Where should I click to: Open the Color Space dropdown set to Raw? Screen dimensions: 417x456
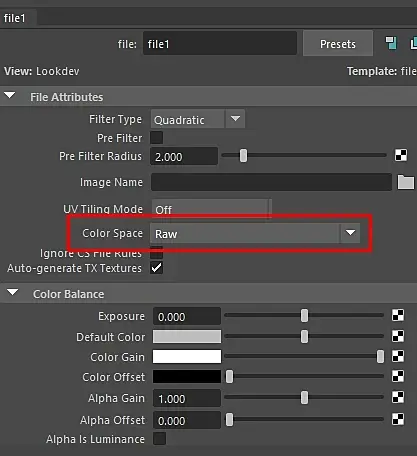pos(255,233)
